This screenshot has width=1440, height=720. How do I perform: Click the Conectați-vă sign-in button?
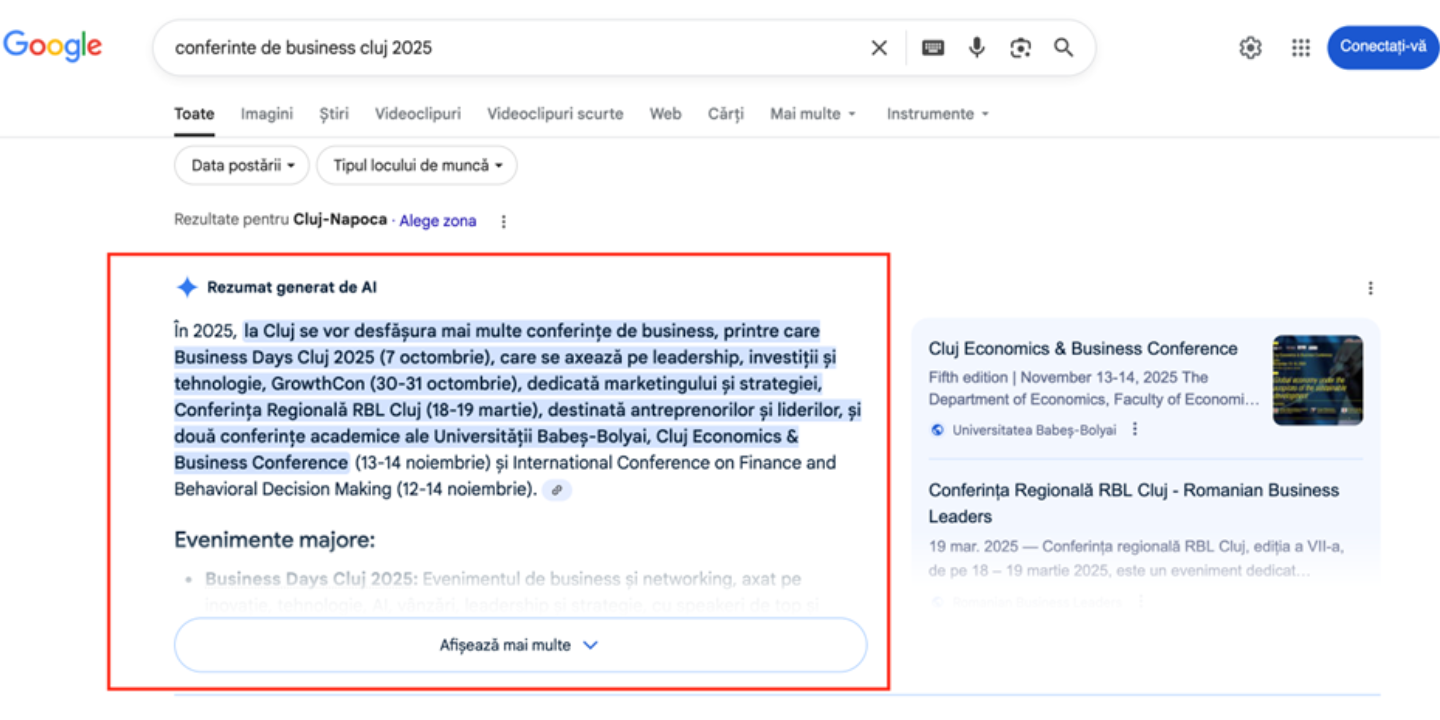[1382, 47]
